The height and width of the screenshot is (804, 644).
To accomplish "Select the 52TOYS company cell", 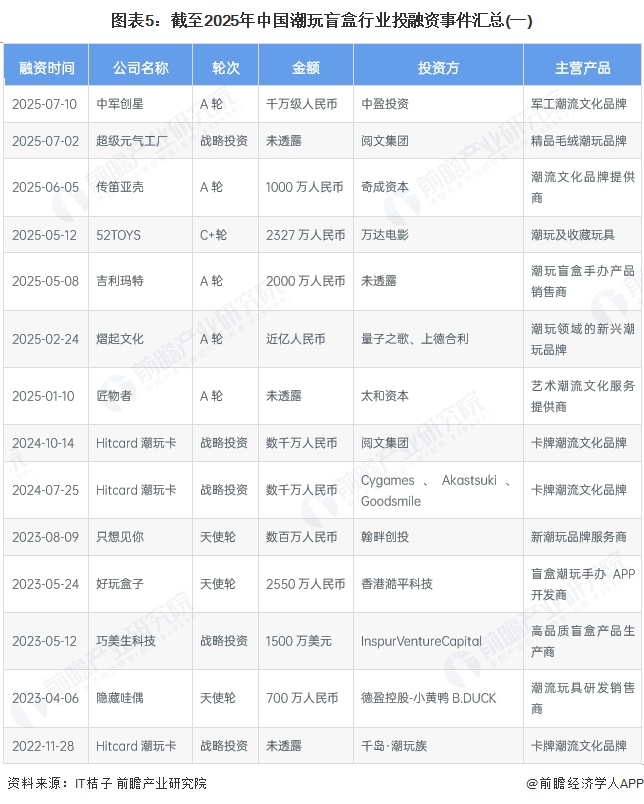I will (x=118, y=235).
